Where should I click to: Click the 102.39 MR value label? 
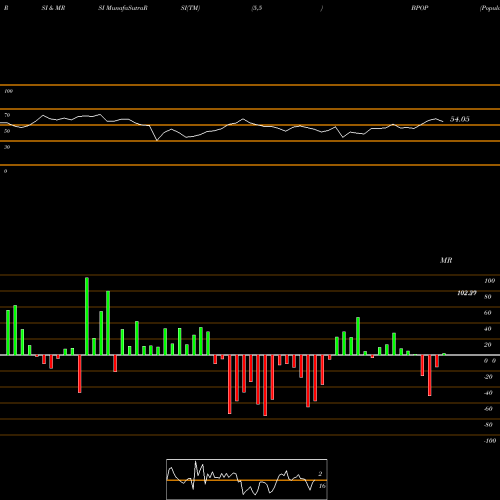pos(467,293)
